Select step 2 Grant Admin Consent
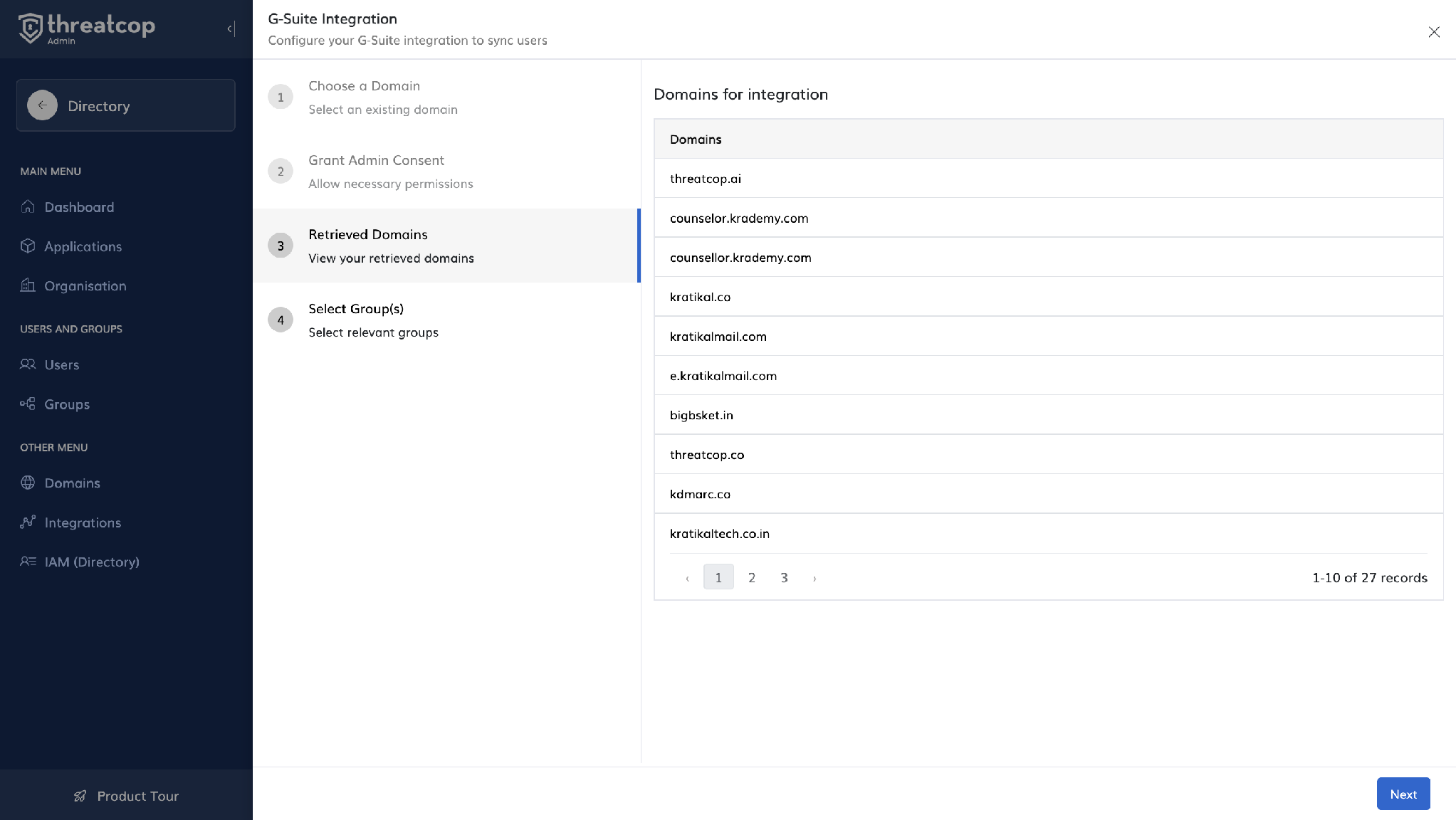 tap(446, 172)
